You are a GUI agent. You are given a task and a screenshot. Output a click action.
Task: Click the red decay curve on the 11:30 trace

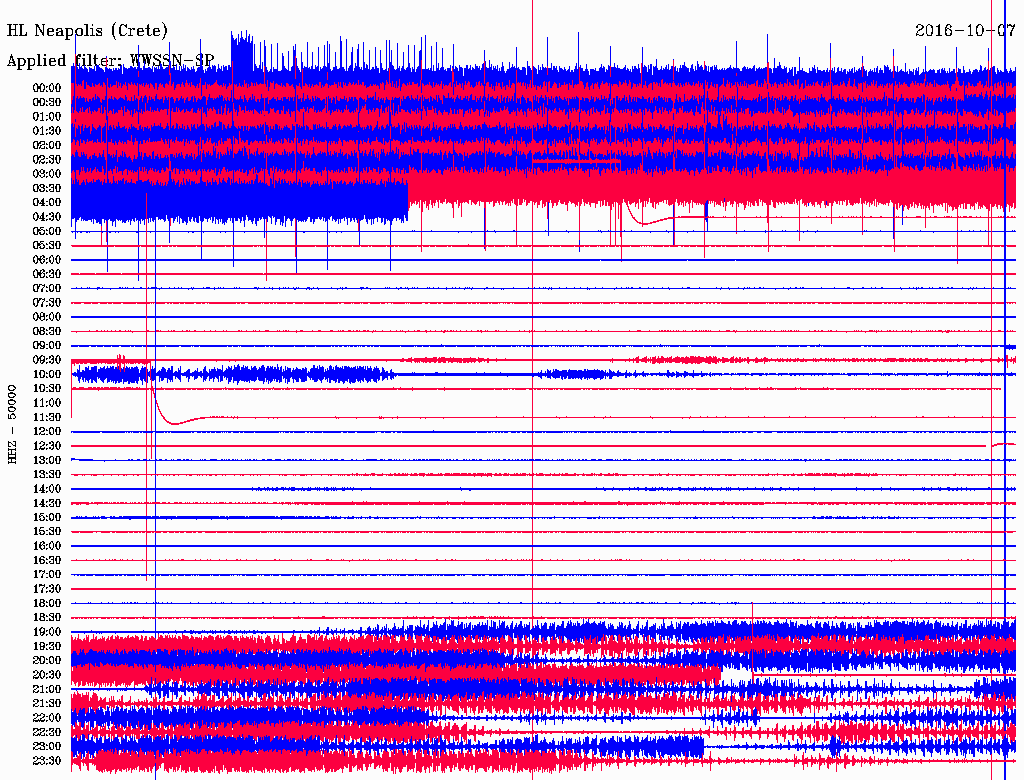click(x=178, y=422)
